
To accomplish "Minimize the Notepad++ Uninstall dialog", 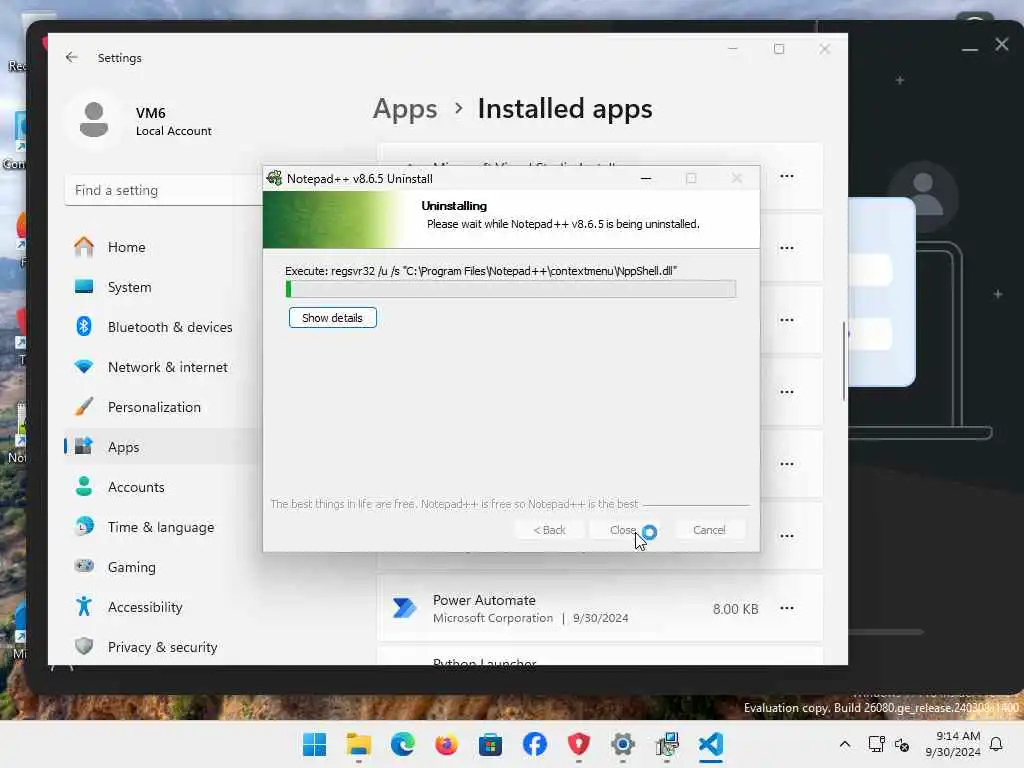I will 646,178.
